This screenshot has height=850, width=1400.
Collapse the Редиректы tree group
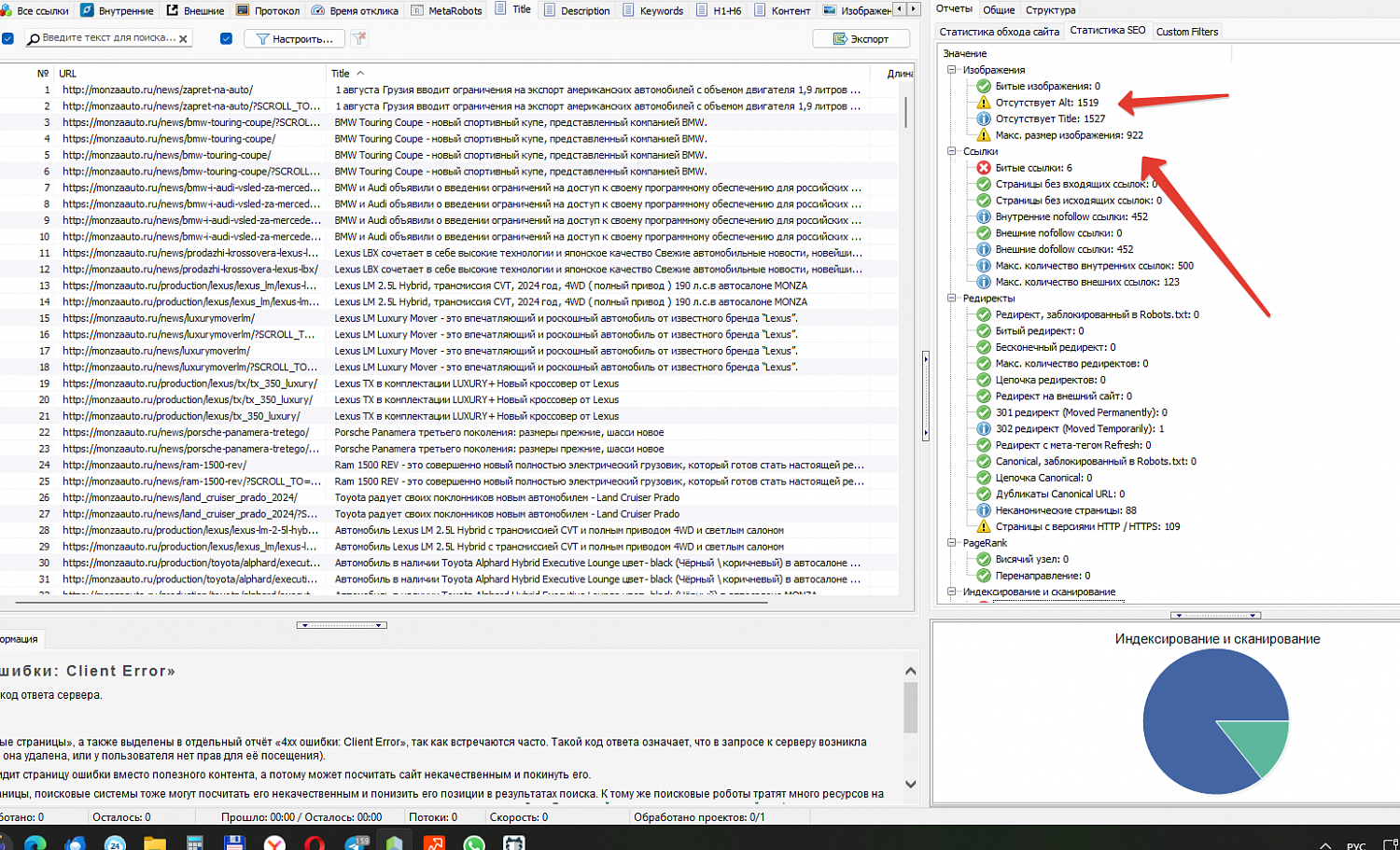pyautogui.click(x=951, y=299)
